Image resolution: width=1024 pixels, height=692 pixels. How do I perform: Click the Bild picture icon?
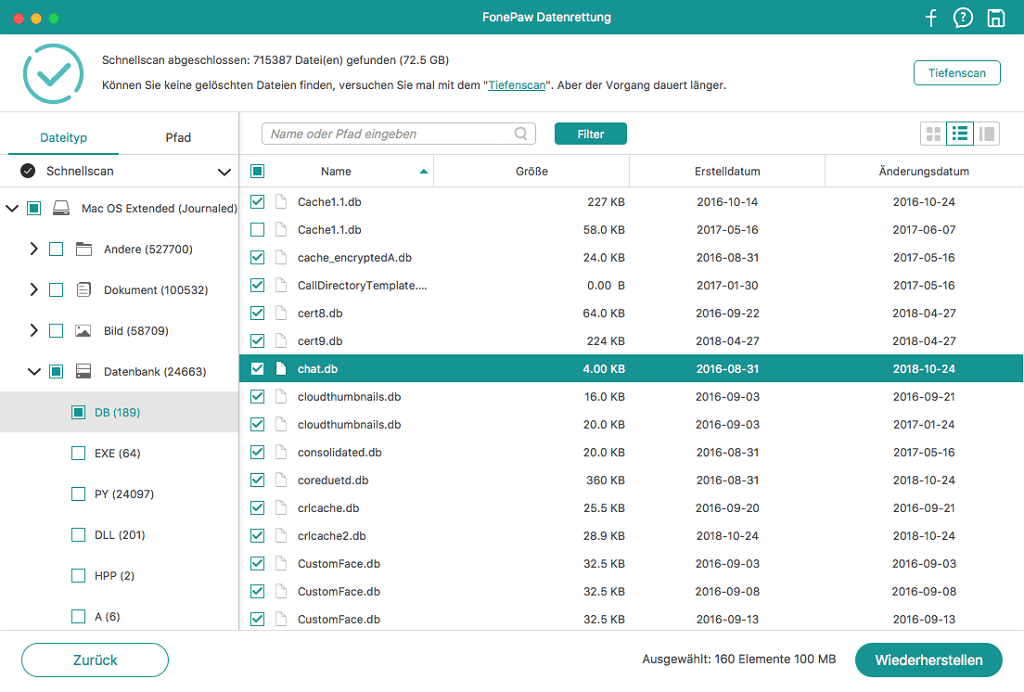pyautogui.click(x=83, y=331)
